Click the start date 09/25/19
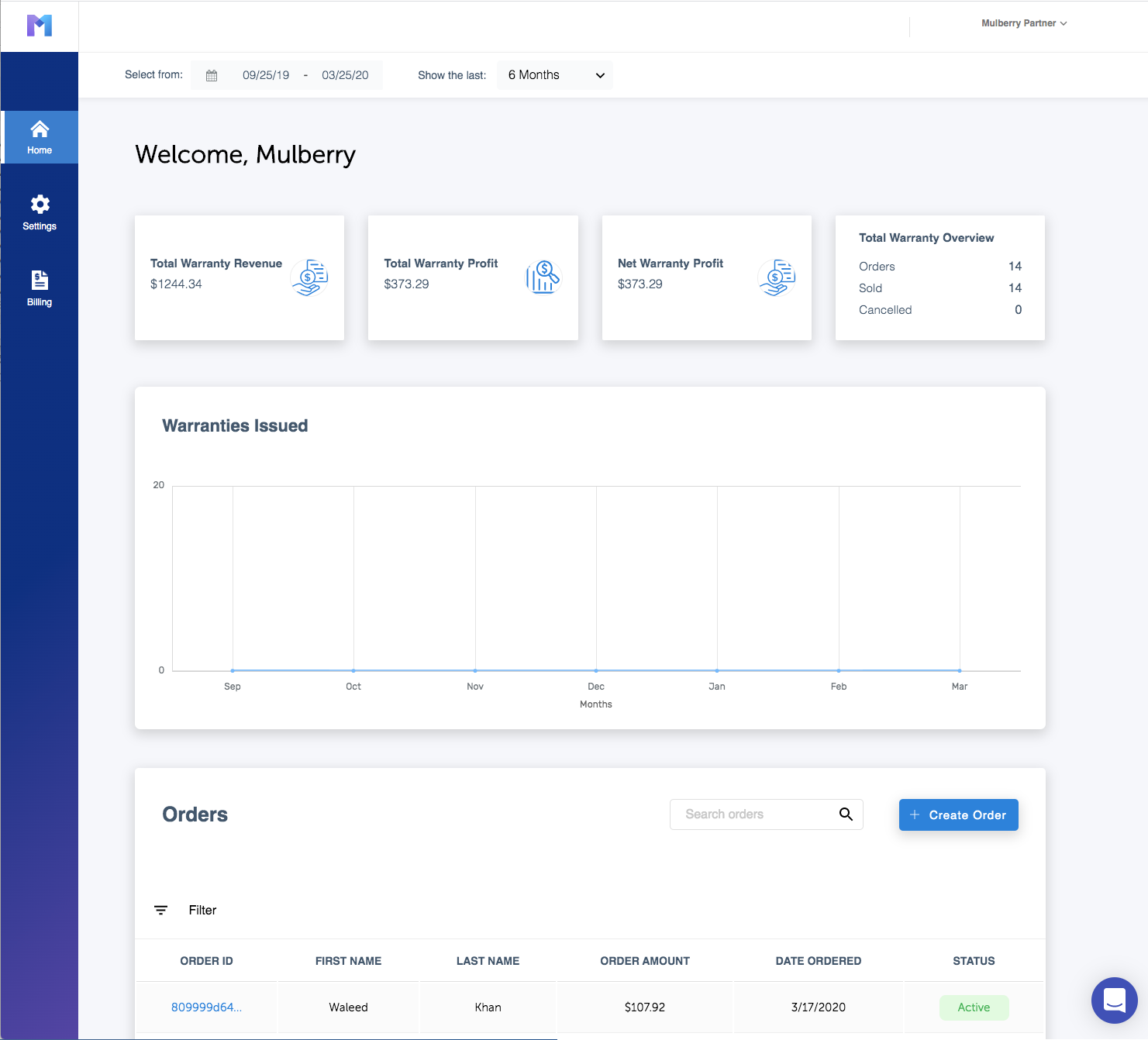 266,75
